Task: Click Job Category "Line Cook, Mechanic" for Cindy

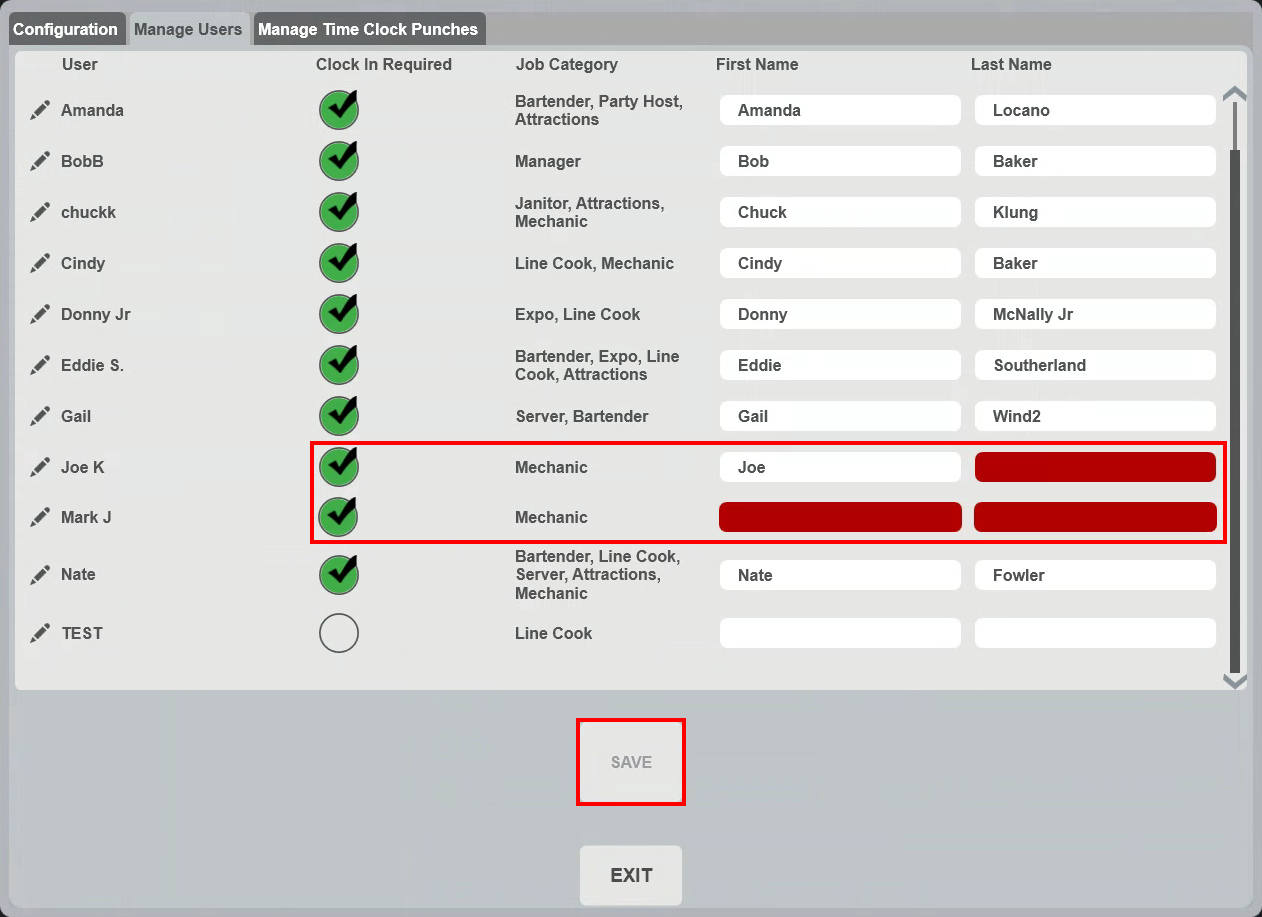Action: pyautogui.click(x=595, y=263)
